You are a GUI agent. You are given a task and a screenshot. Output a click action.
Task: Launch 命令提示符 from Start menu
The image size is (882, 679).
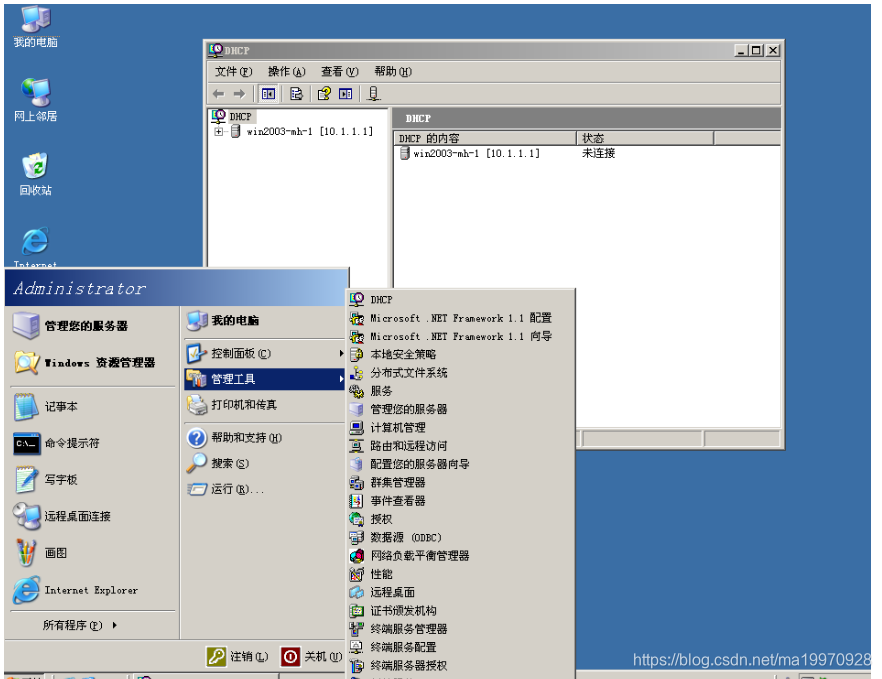click(x=92, y=443)
